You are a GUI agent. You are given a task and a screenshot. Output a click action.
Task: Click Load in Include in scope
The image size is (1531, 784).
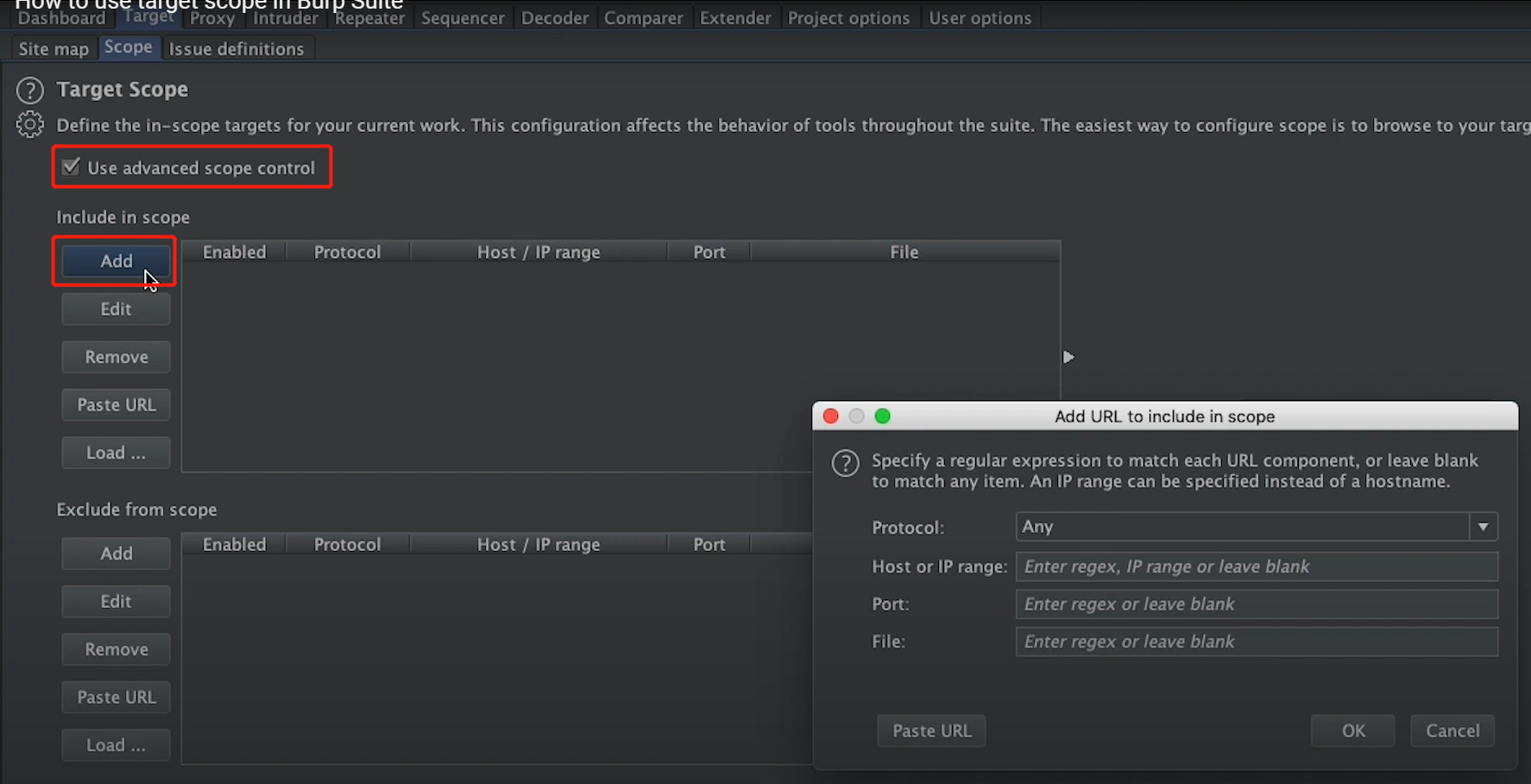[x=116, y=452]
